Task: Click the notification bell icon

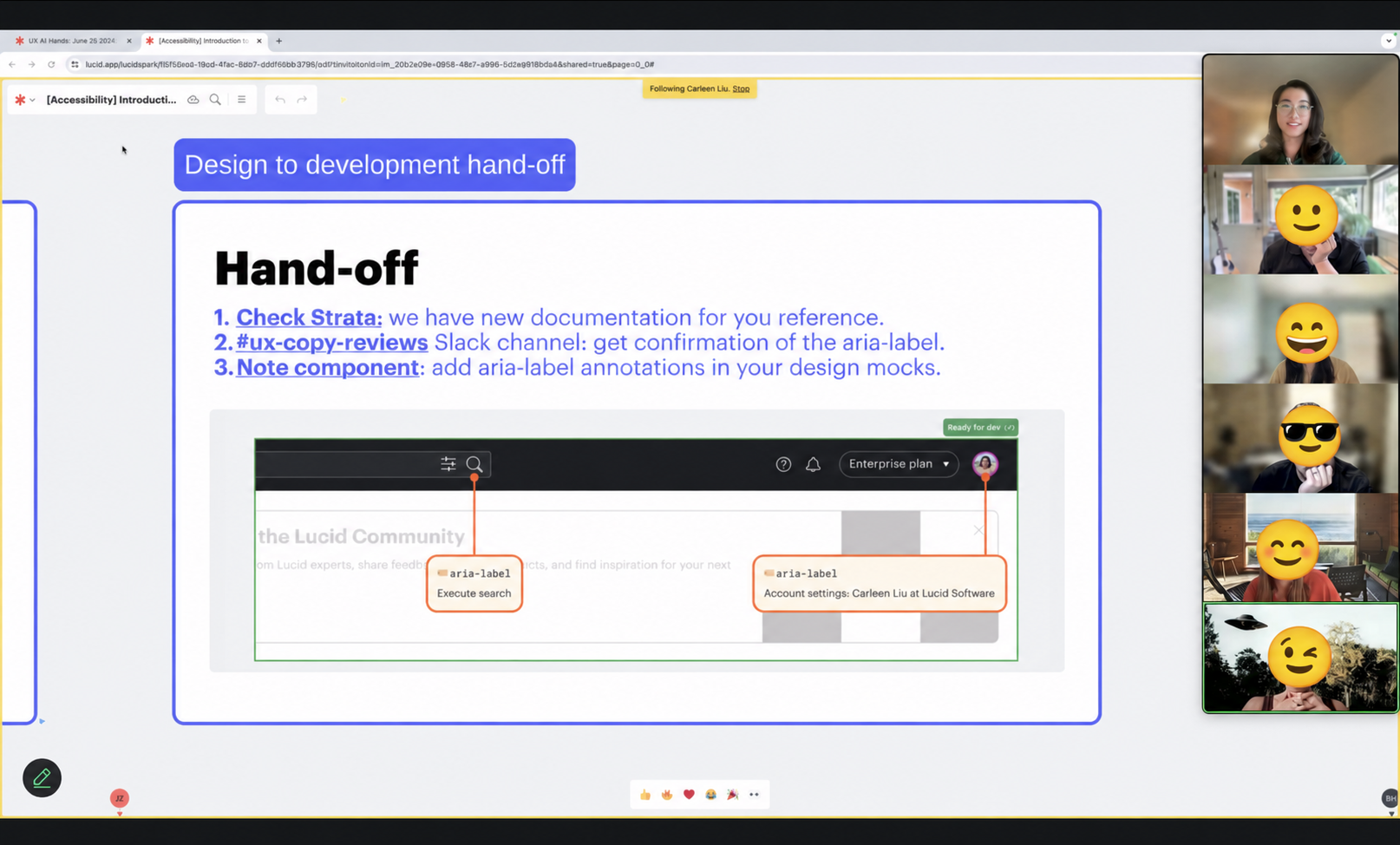Action: click(813, 464)
